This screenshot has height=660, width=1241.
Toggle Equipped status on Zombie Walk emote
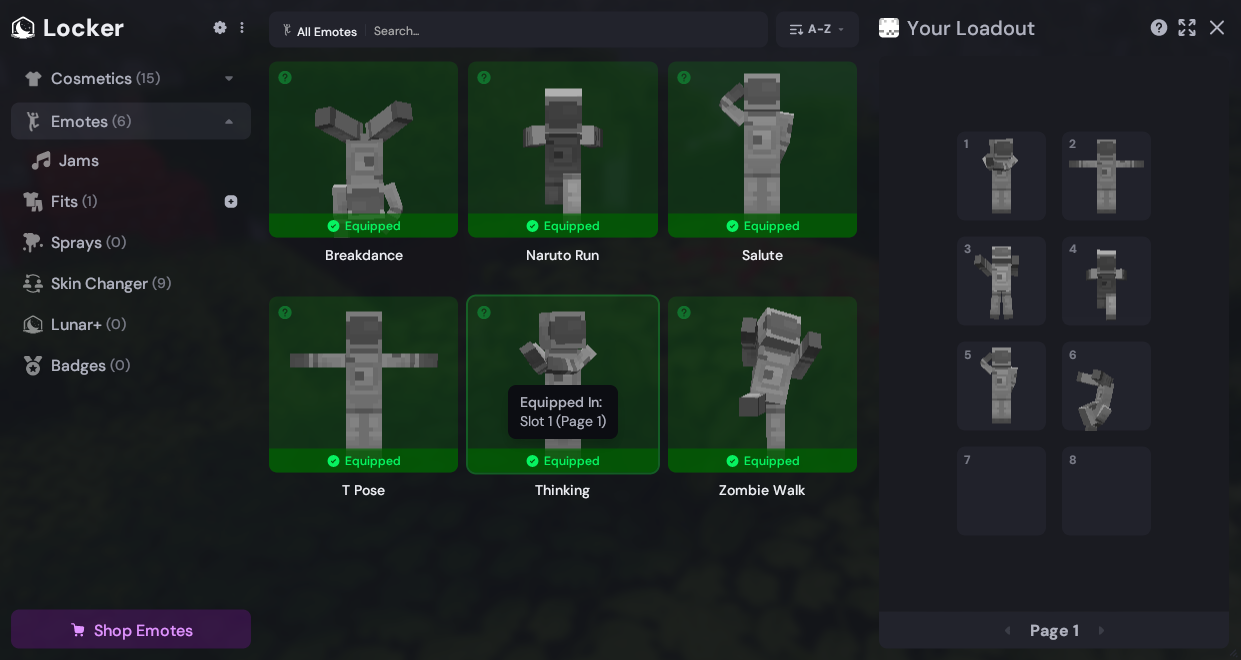click(x=763, y=461)
